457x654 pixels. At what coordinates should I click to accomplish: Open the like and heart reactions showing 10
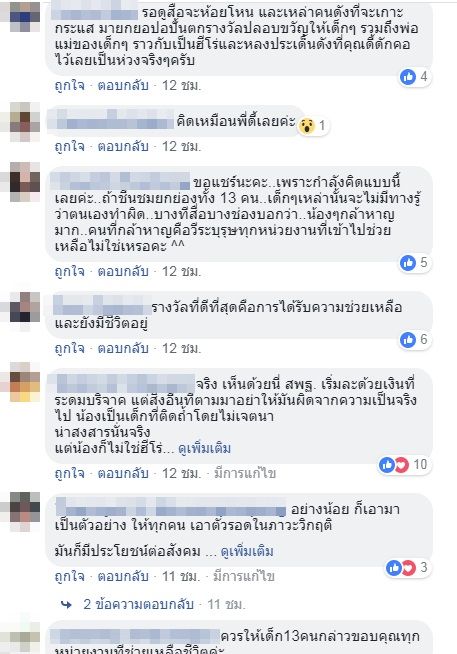tap(404, 464)
